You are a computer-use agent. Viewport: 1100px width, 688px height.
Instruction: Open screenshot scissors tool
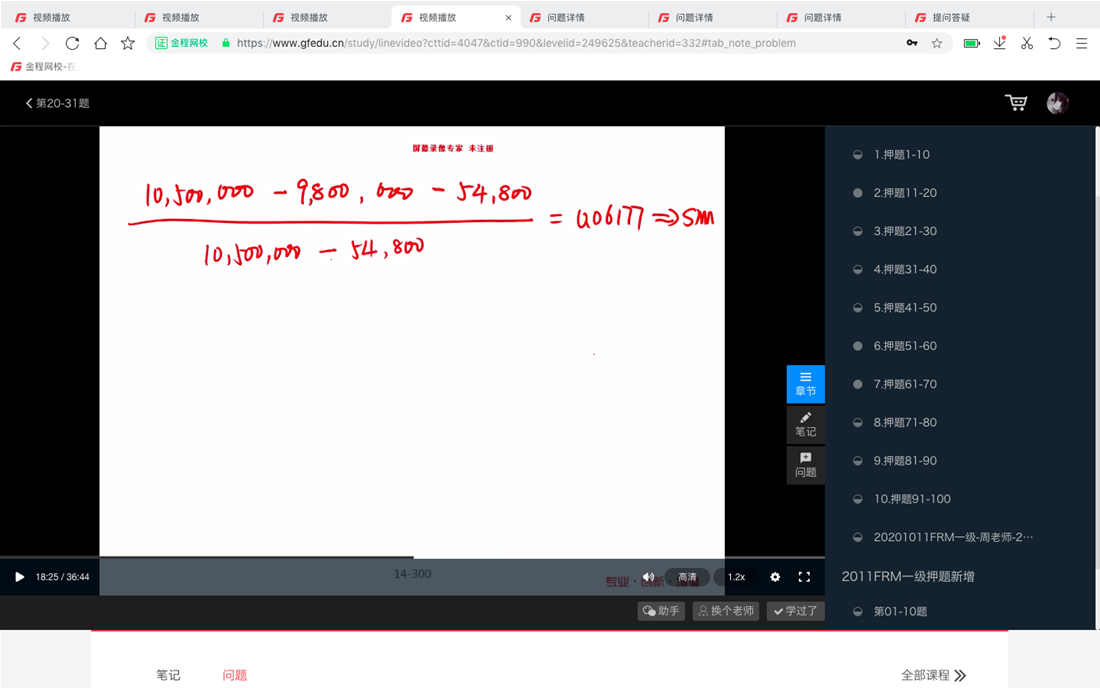1027,43
